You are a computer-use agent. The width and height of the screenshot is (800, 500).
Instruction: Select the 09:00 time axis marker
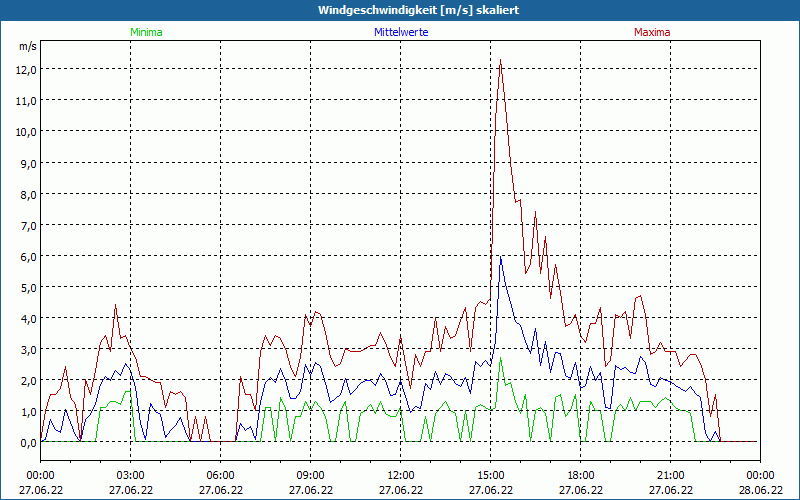click(x=310, y=475)
